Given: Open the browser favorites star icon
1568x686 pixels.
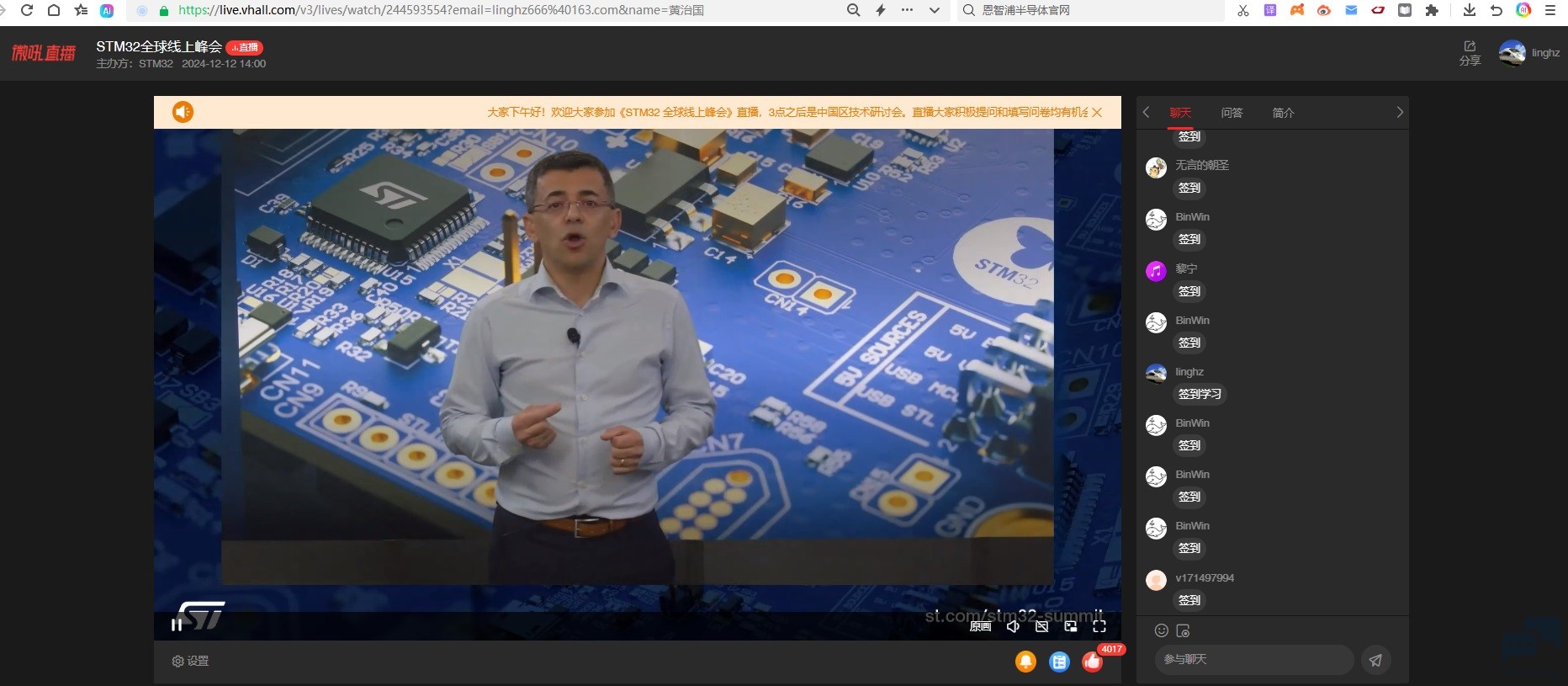Looking at the screenshot, I should coord(81,10).
